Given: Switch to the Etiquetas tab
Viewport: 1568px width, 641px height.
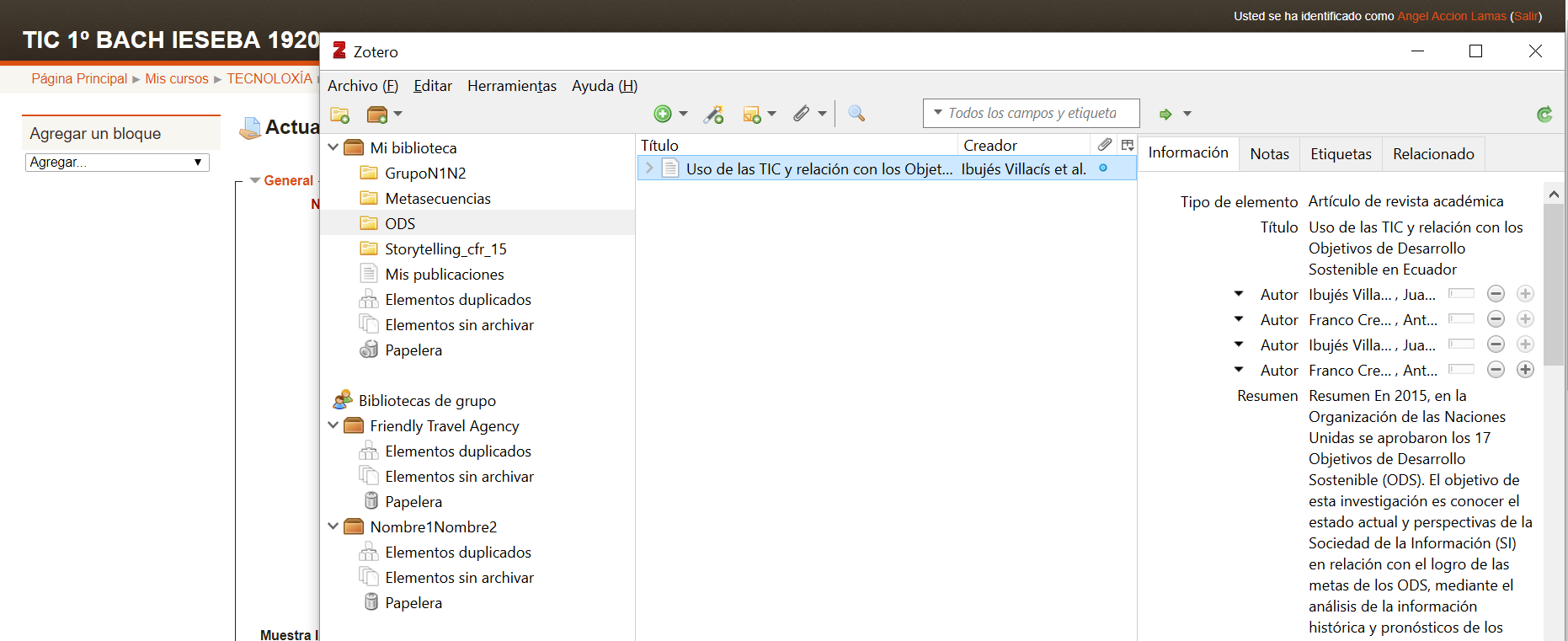Looking at the screenshot, I should click(1341, 154).
